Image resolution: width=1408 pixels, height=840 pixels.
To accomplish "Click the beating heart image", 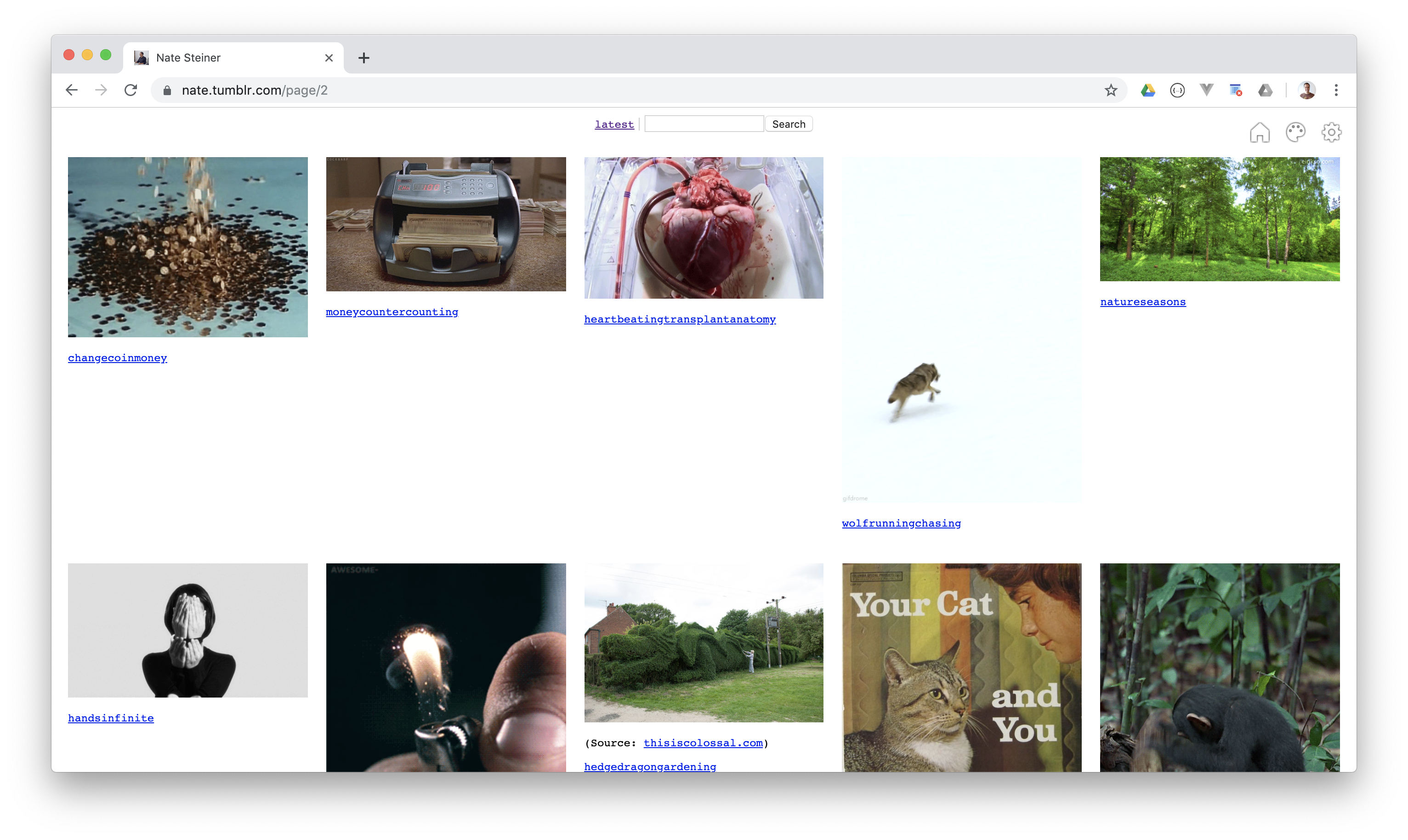I will [x=704, y=227].
